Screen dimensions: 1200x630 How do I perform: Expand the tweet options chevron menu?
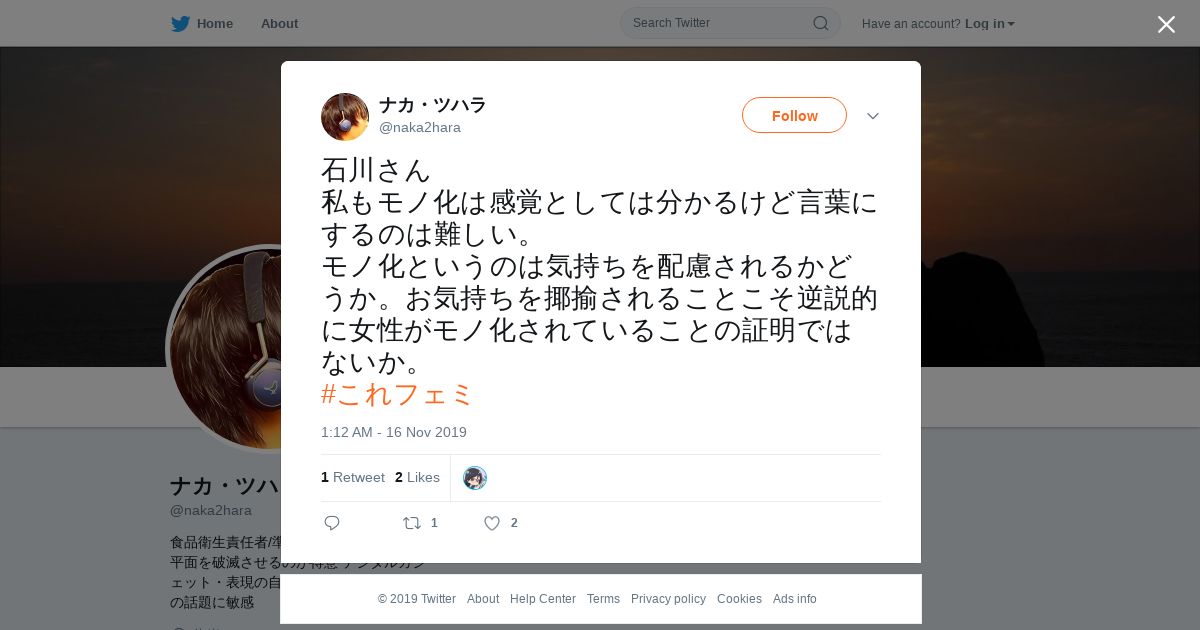(873, 116)
